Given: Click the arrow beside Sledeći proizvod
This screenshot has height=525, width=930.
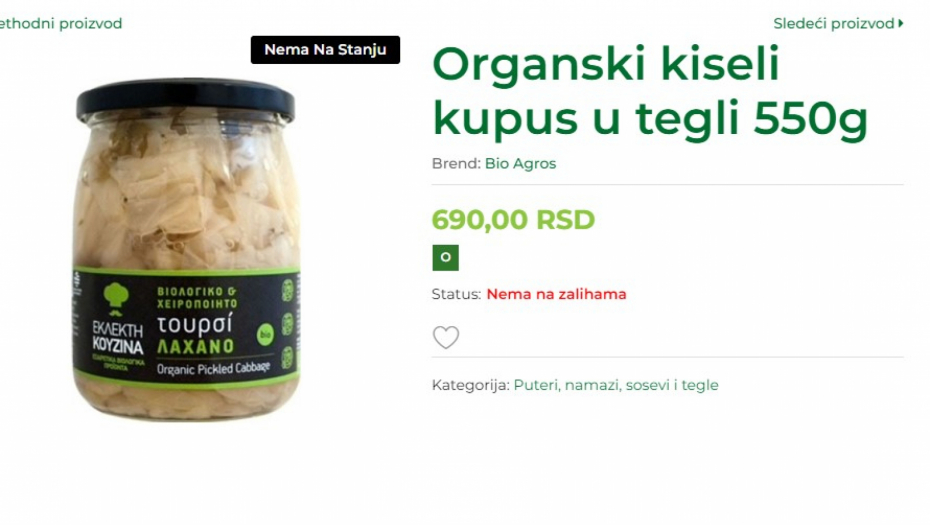Looking at the screenshot, I should [x=900, y=23].
